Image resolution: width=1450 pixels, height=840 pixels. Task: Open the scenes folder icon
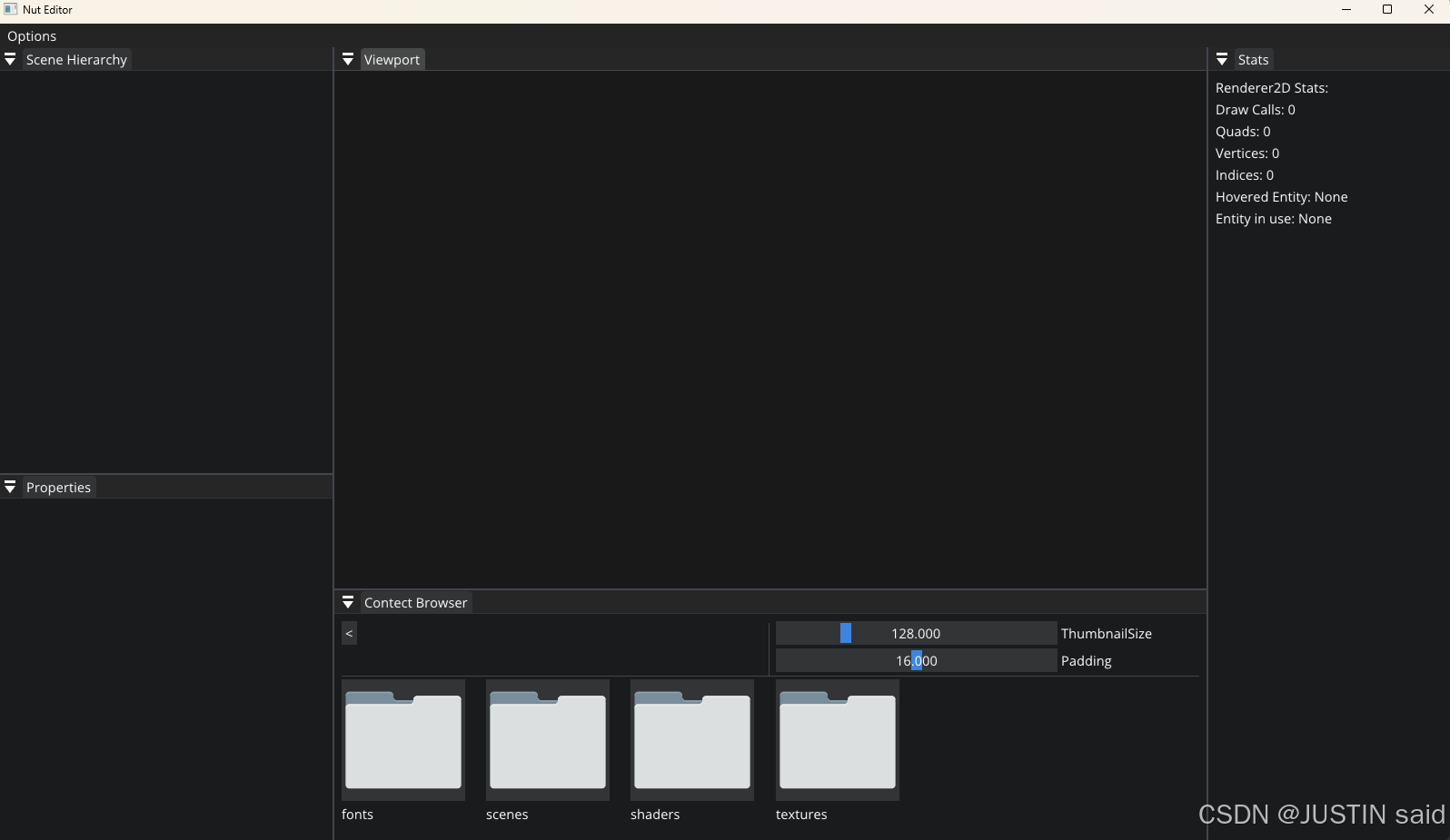(x=547, y=740)
